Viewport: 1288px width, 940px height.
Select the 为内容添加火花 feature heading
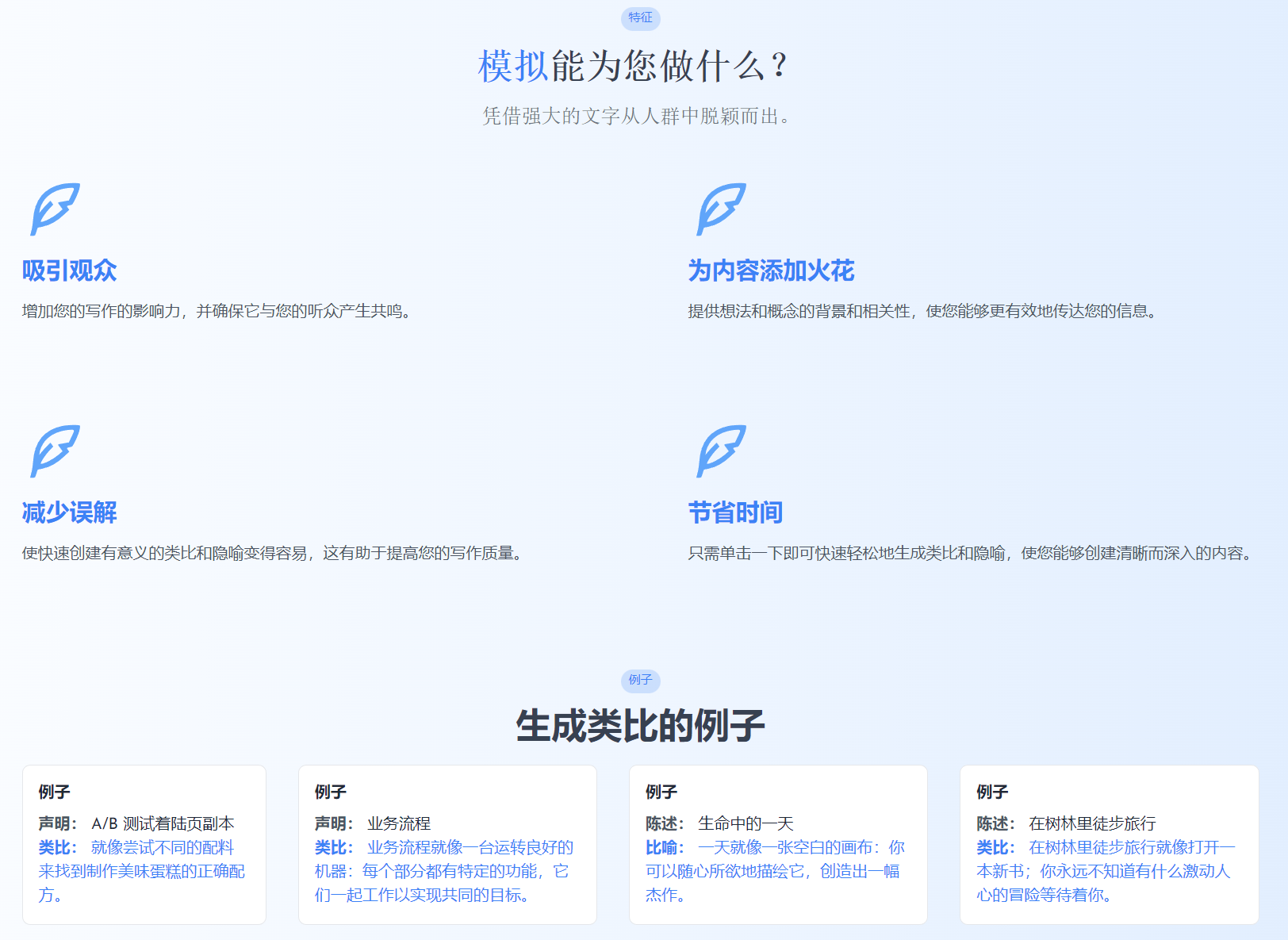point(771,270)
